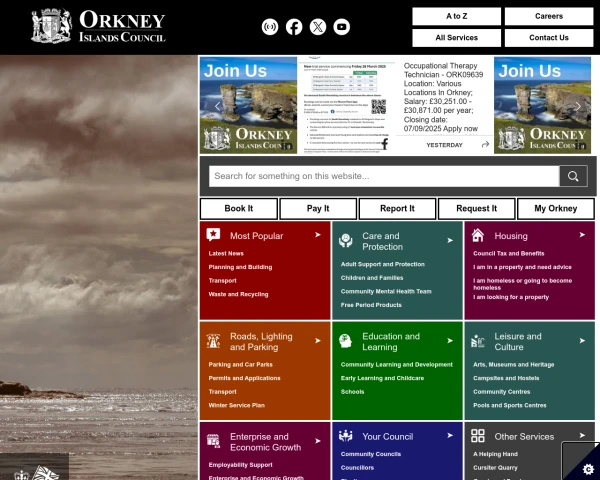Expand Roads, Lighting and Parking arrow
Image resolution: width=600 pixels, height=480 pixels.
[x=318, y=341]
